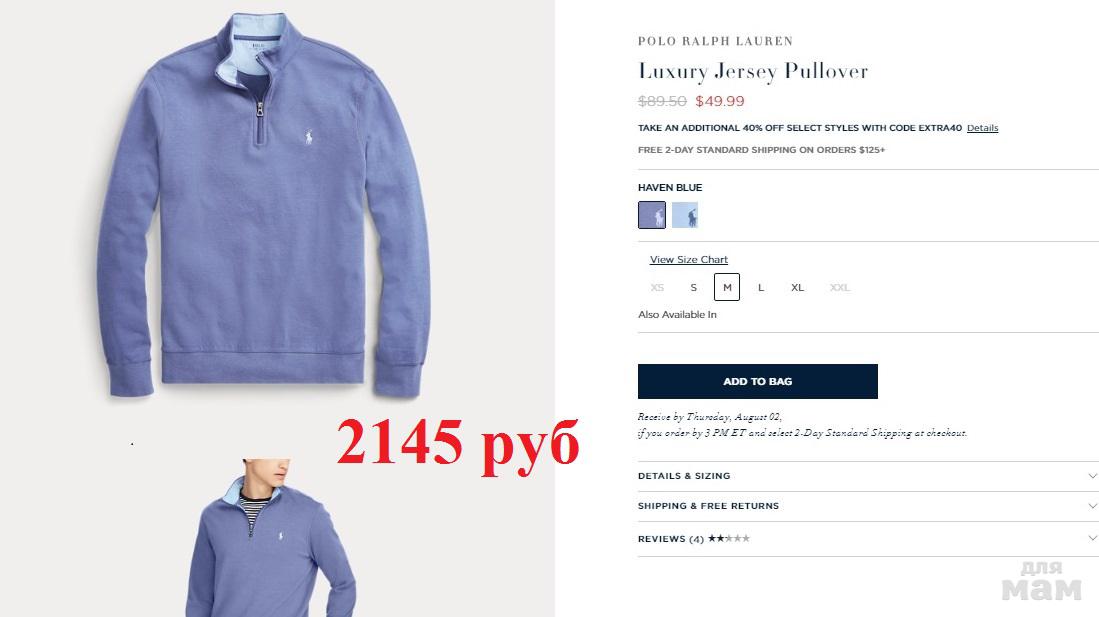This screenshot has width=1099, height=617.
Task: Expand Shipping & Free Returns chevron
Action: coord(1092,506)
